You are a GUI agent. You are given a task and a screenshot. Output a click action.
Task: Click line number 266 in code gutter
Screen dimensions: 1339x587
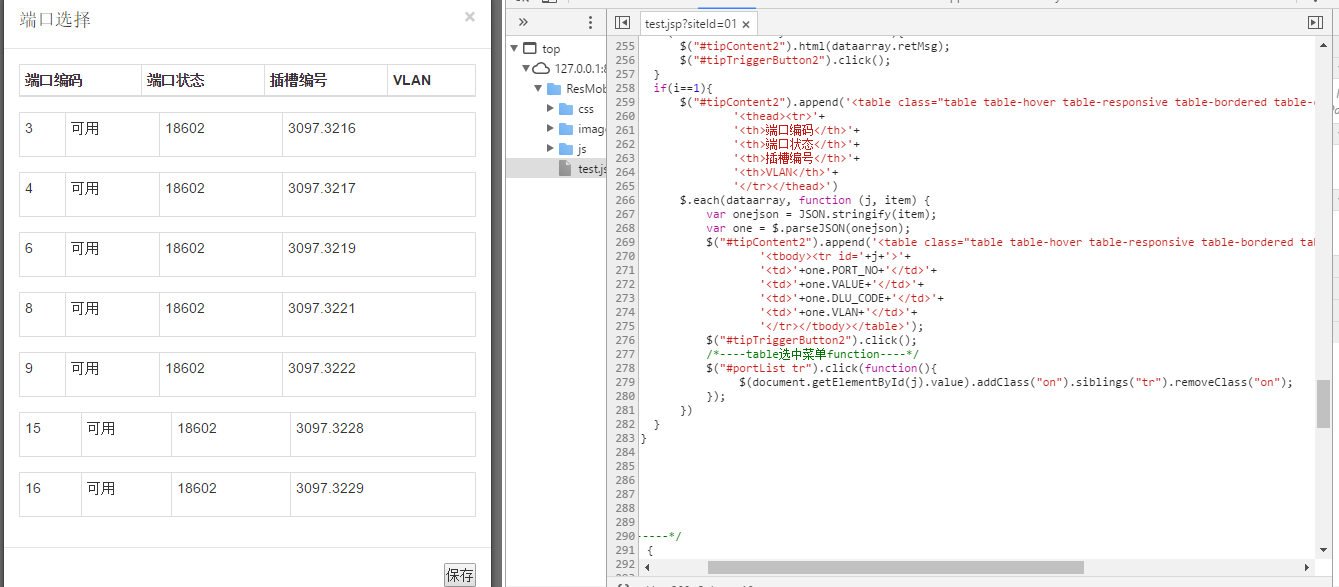tap(624, 200)
